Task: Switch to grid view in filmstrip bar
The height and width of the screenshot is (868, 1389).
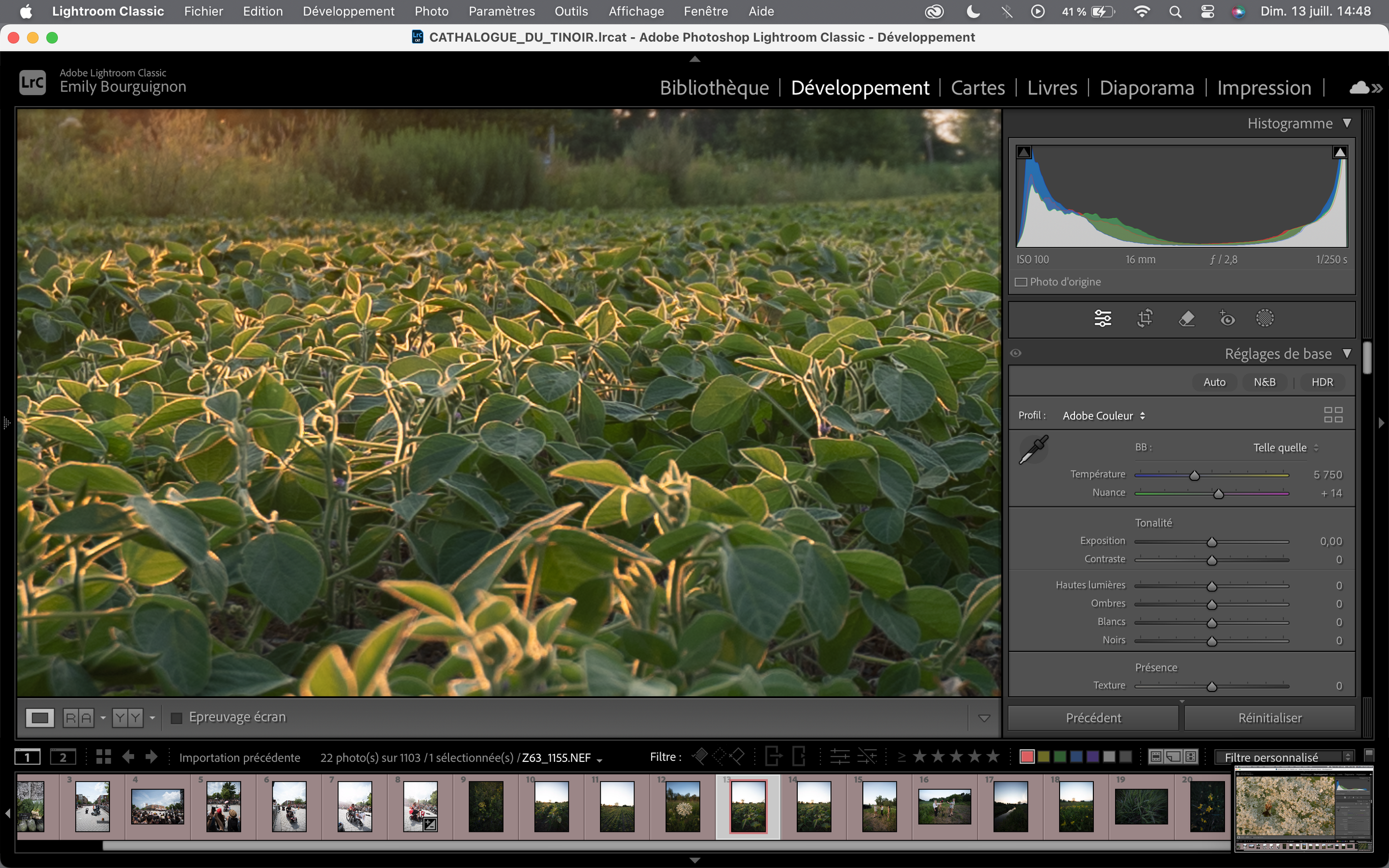Action: coord(103,756)
